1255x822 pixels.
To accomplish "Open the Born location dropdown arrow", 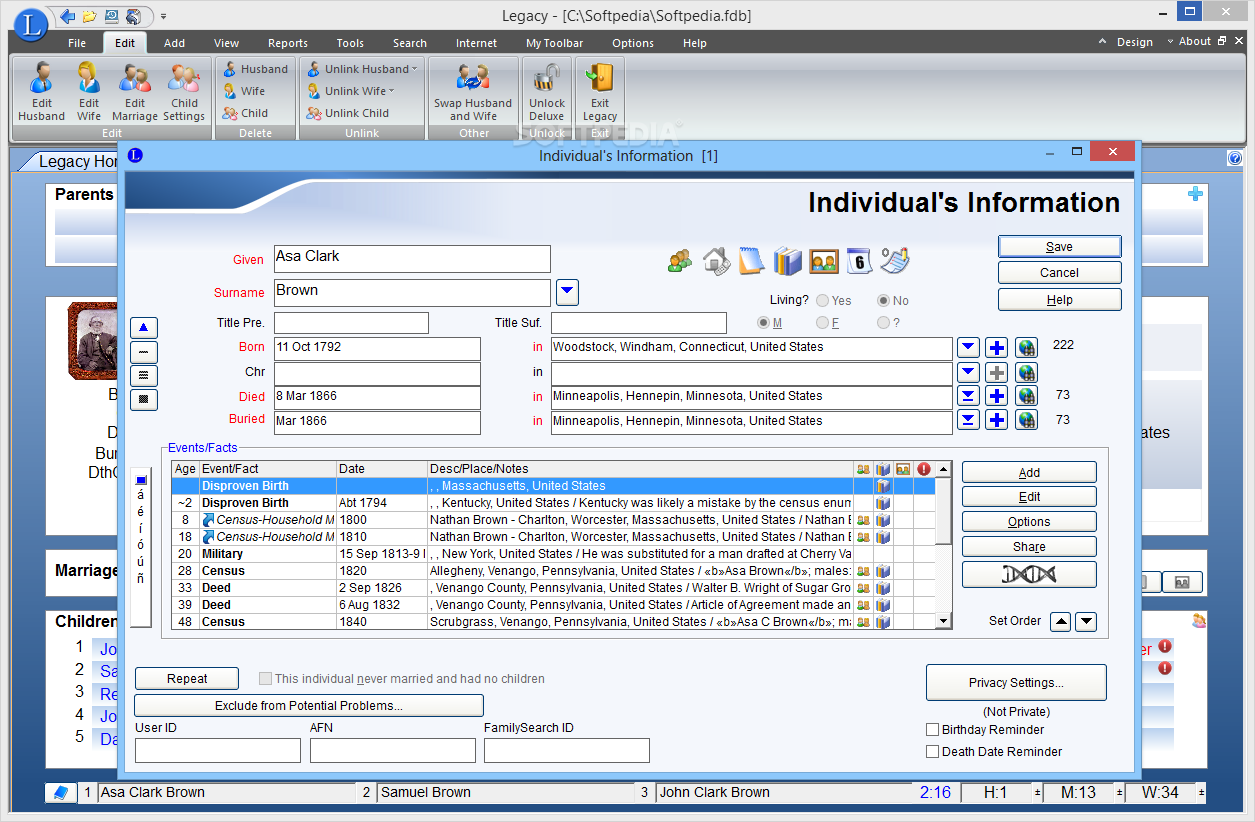I will pyautogui.click(x=968, y=348).
